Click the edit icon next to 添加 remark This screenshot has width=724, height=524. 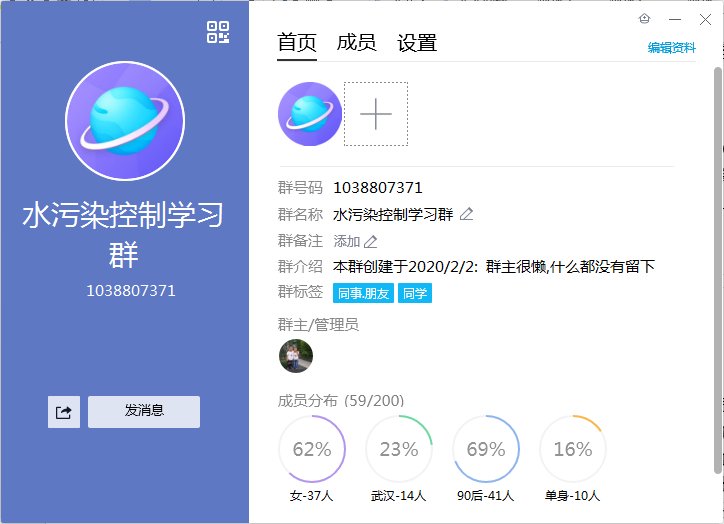(x=371, y=241)
